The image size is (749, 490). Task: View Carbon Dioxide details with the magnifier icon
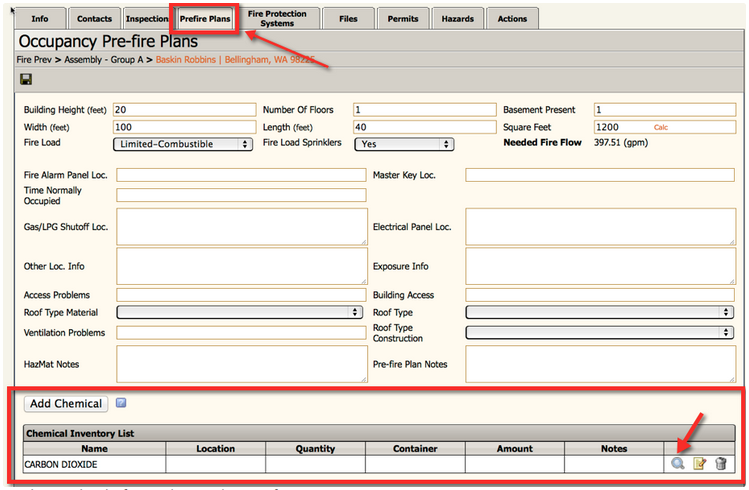click(677, 463)
